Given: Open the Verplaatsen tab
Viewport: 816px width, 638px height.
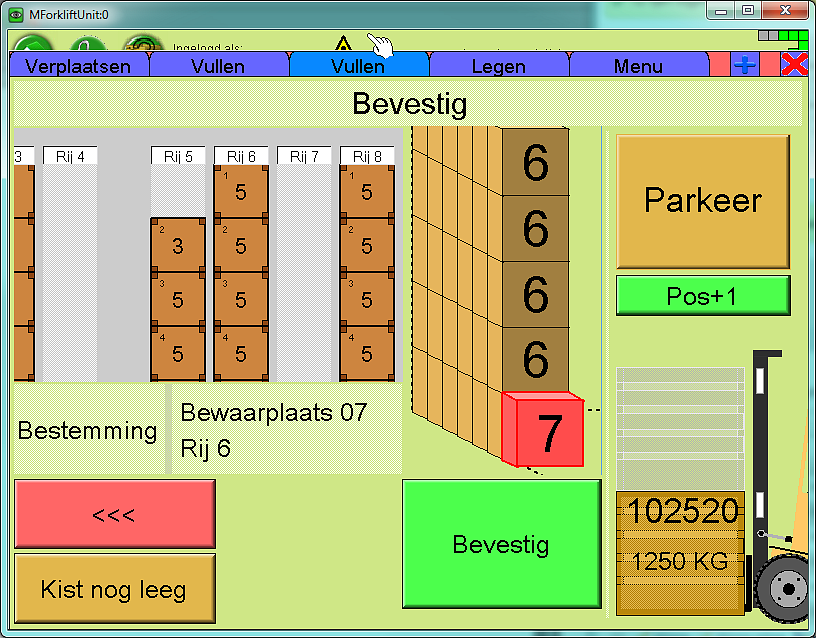Looking at the screenshot, I should tap(78, 67).
